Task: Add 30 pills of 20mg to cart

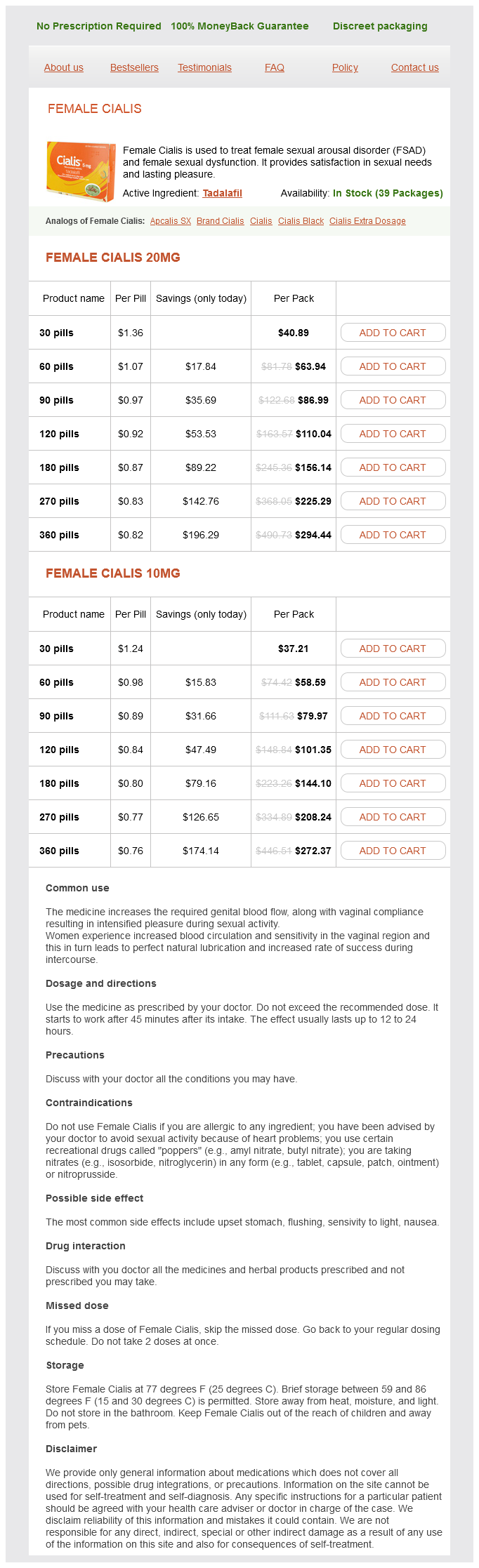Action: [x=393, y=333]
